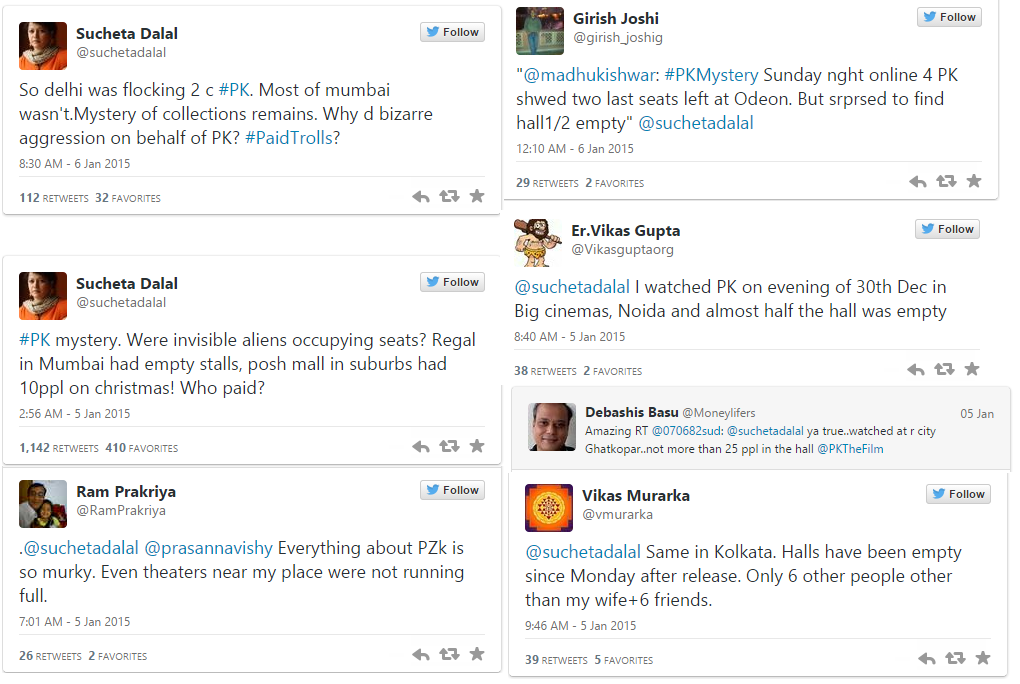The width and height of the screenshot is (1020, 684).
Task: Follow Girish Joshi
Action: click(x=949, y=17)
